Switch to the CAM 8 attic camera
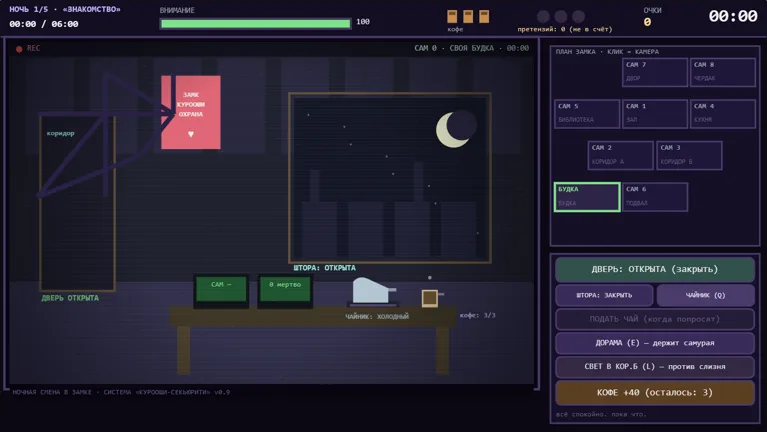Image resolution: width=767 pixels, height=432 pixels. (722, 72)
